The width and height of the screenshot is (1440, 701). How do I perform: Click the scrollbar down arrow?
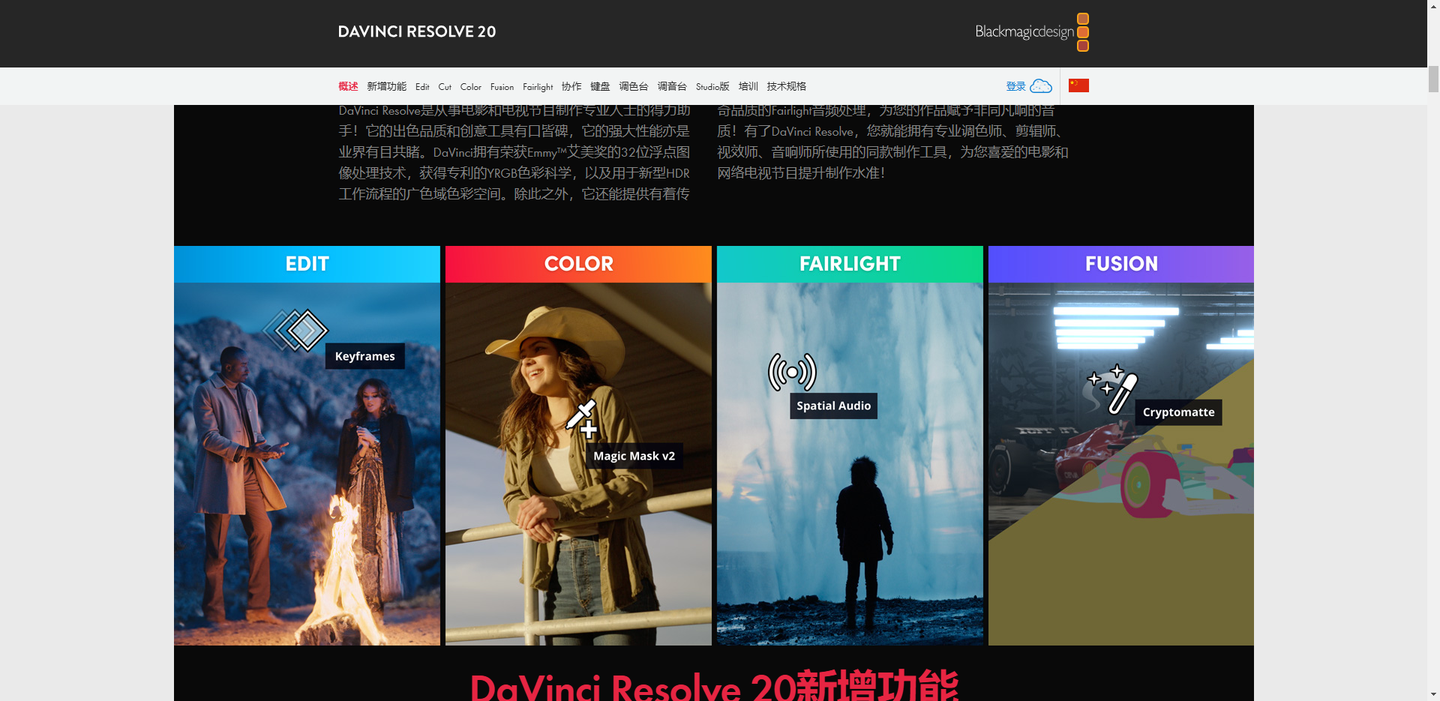1433,694
